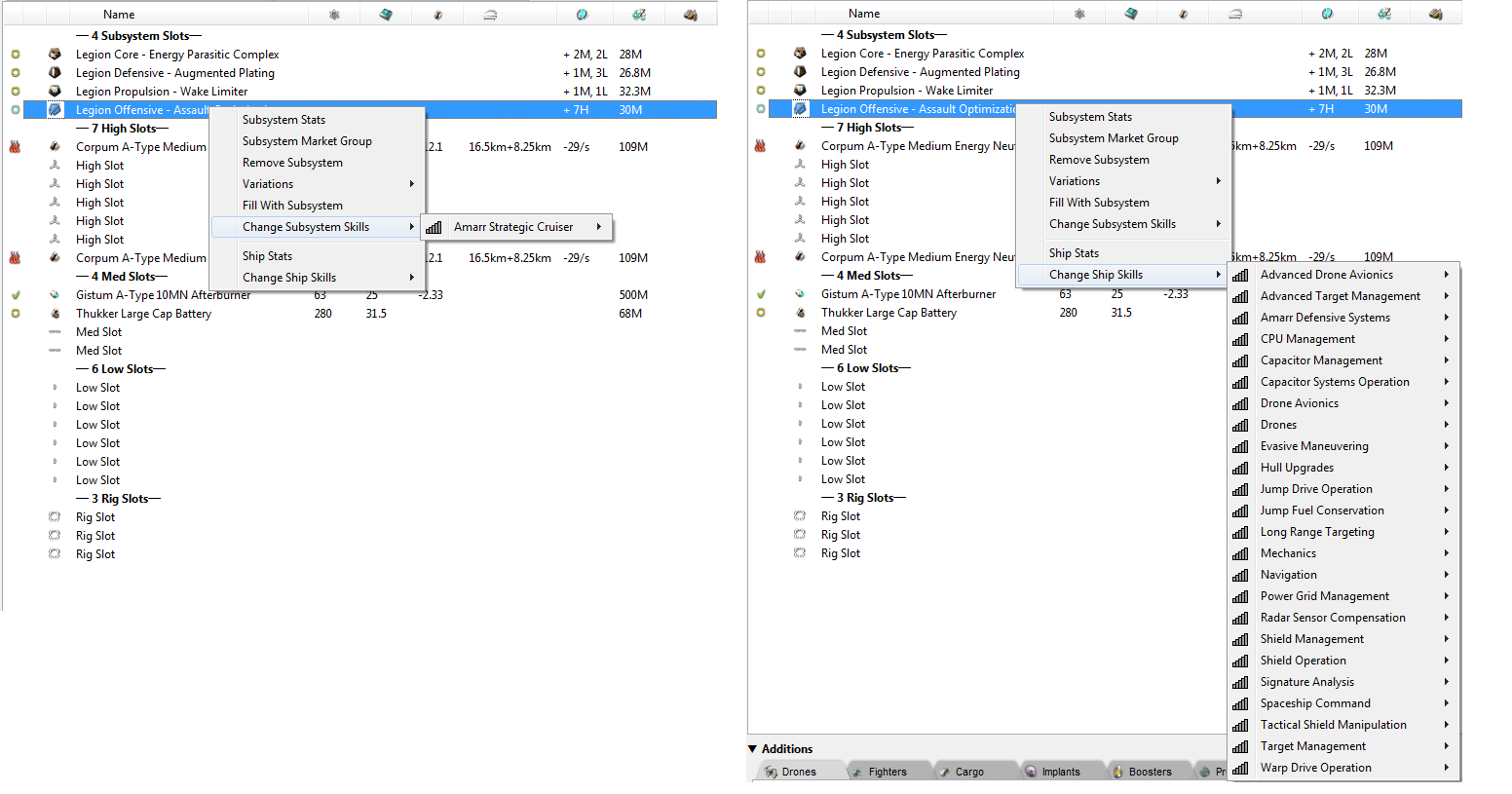Toggle overheat flame on the Corpum Energy Neutralizer
Viewport: 1512px width, 794px height.
(x=16, y=146)
